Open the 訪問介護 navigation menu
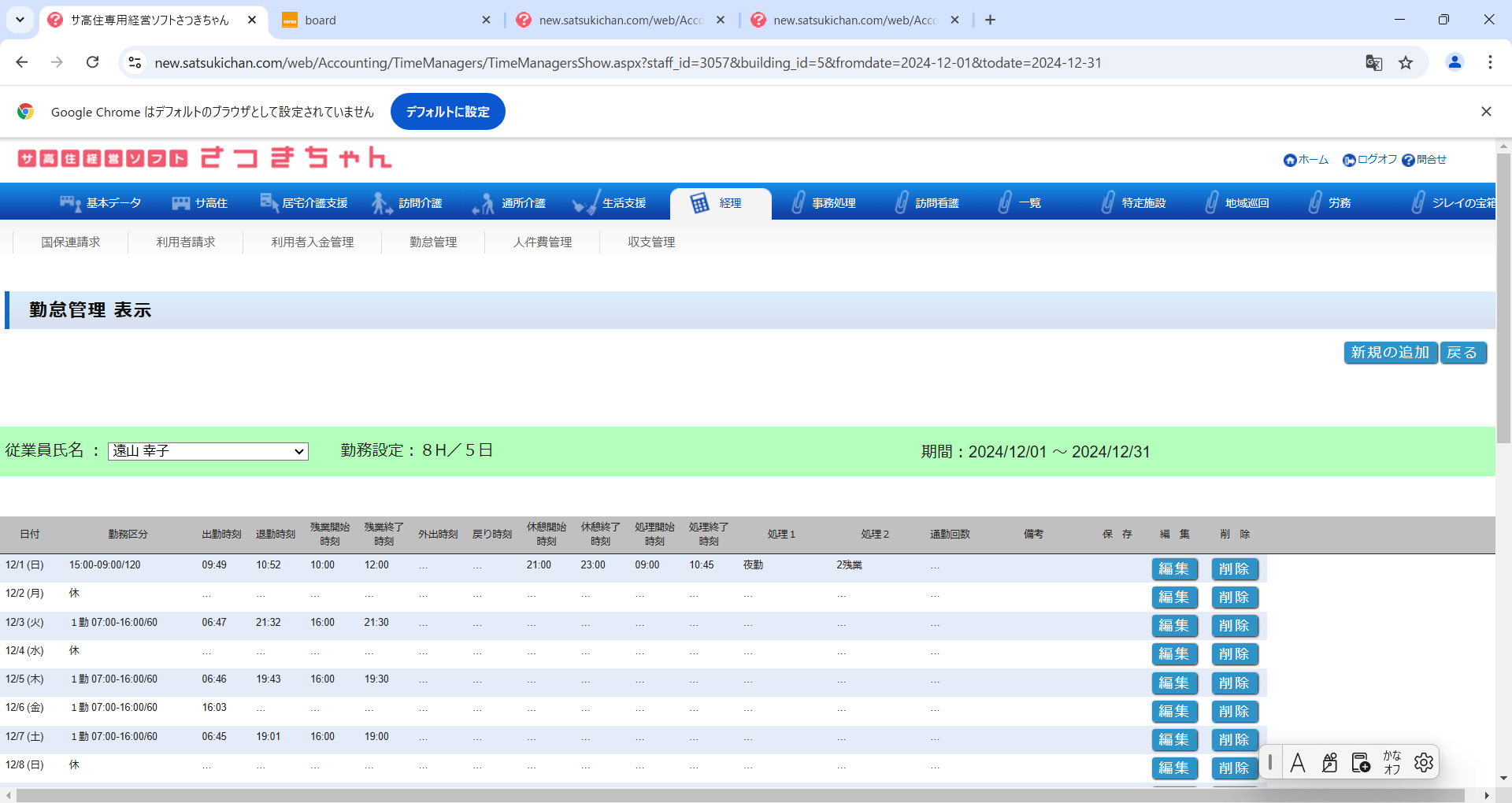The image size is (1512, 803). (x=408, y=203)
